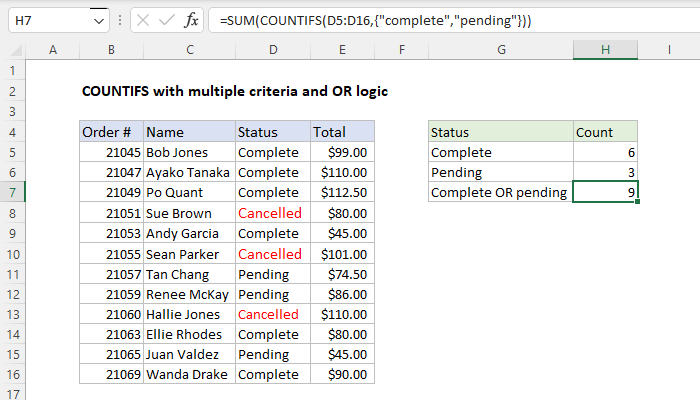Select column D header
The width and height of the screenshot is (700, 400).
[x=271, y=49]
